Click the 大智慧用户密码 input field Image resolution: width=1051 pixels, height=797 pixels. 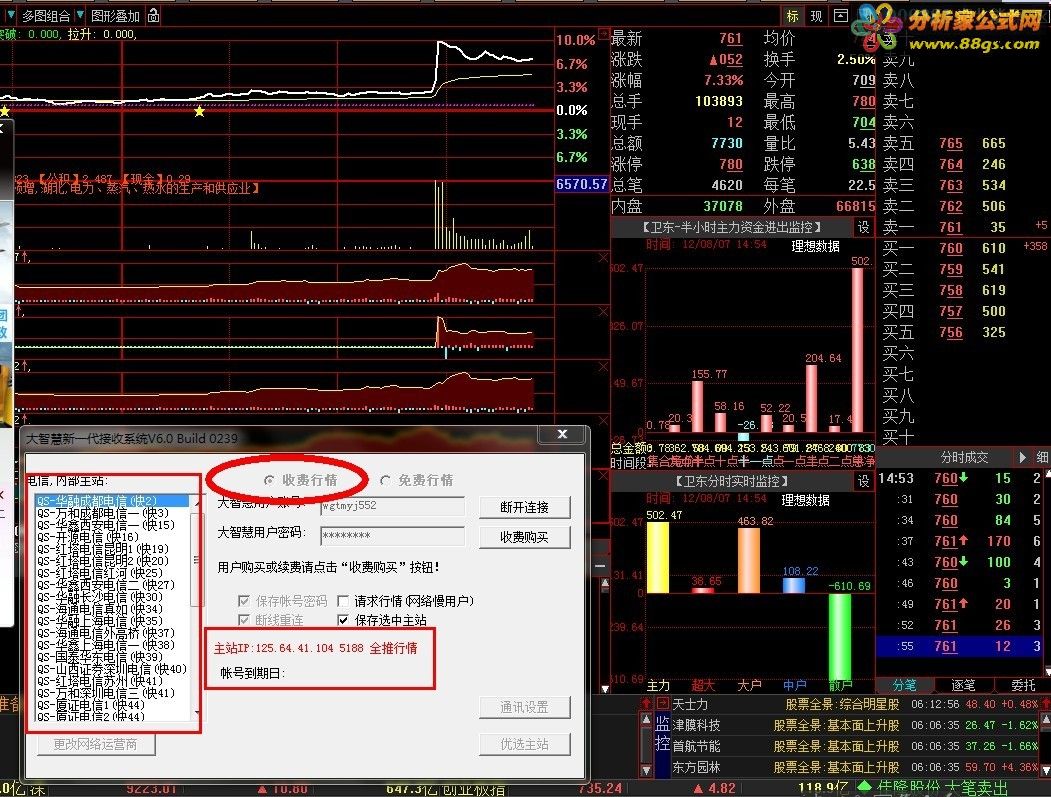(393, 536)
